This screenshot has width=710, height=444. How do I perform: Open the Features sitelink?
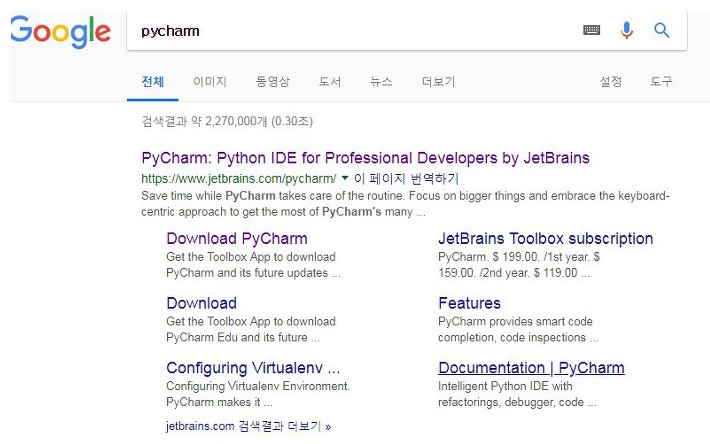pos(469,303)
